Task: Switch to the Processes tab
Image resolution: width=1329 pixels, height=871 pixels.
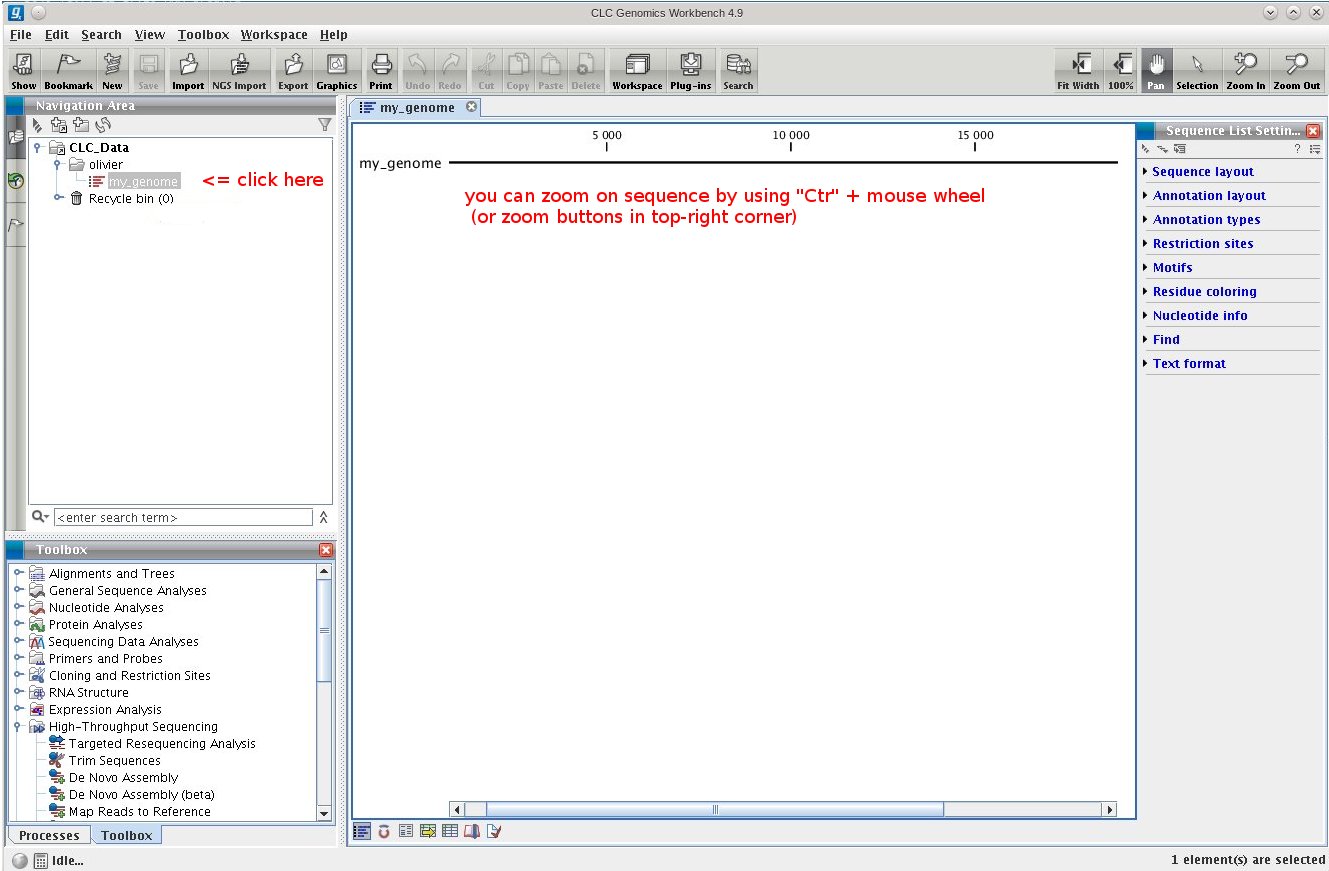Action: pos(49,835)
